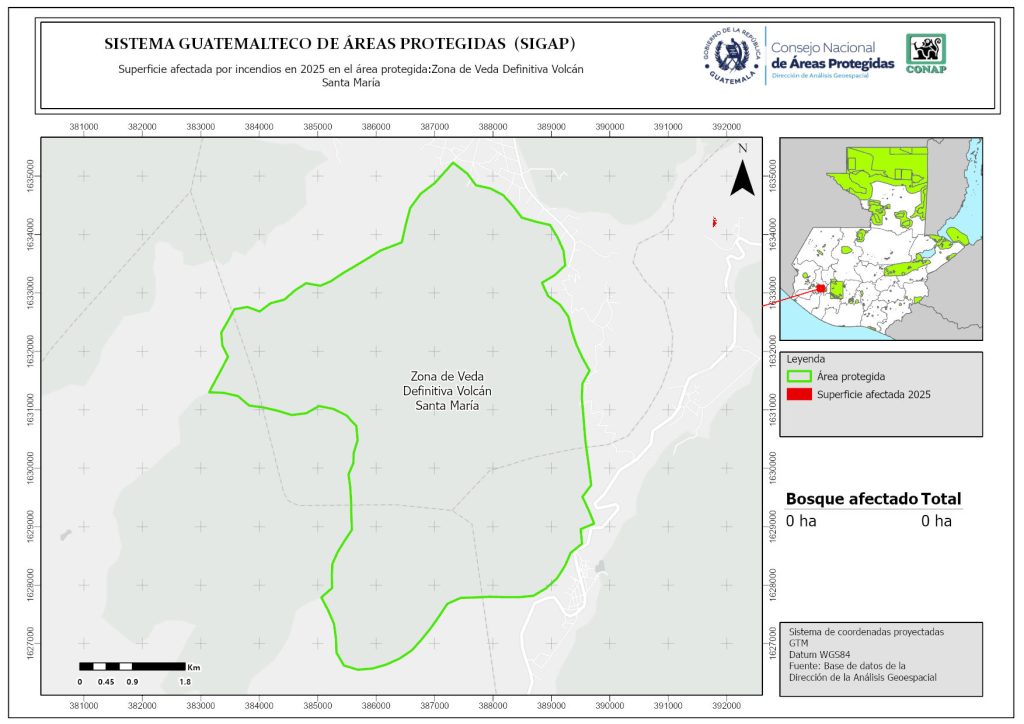This screenshot has width=1024, height=724.
Task: Click the black north arrow symbol
Action: 741,173
